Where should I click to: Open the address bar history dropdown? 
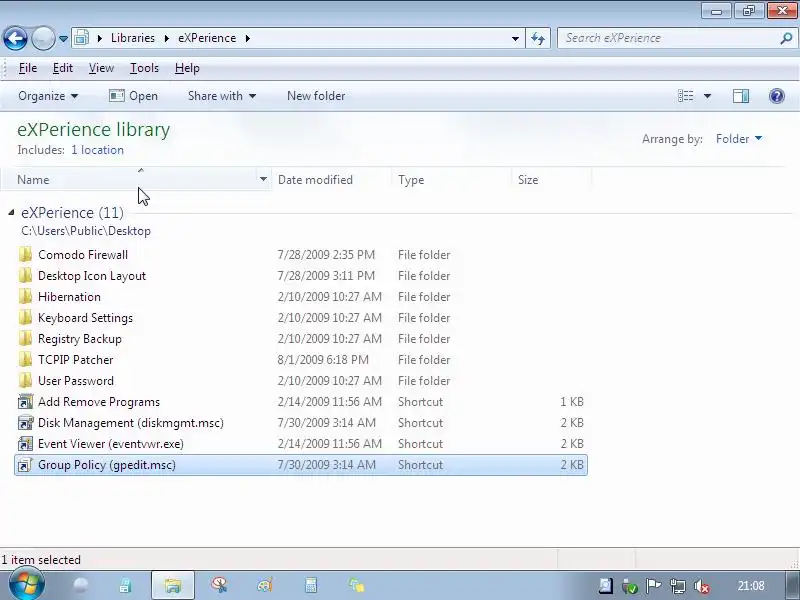pyautogui.click(x=515, y=38)
